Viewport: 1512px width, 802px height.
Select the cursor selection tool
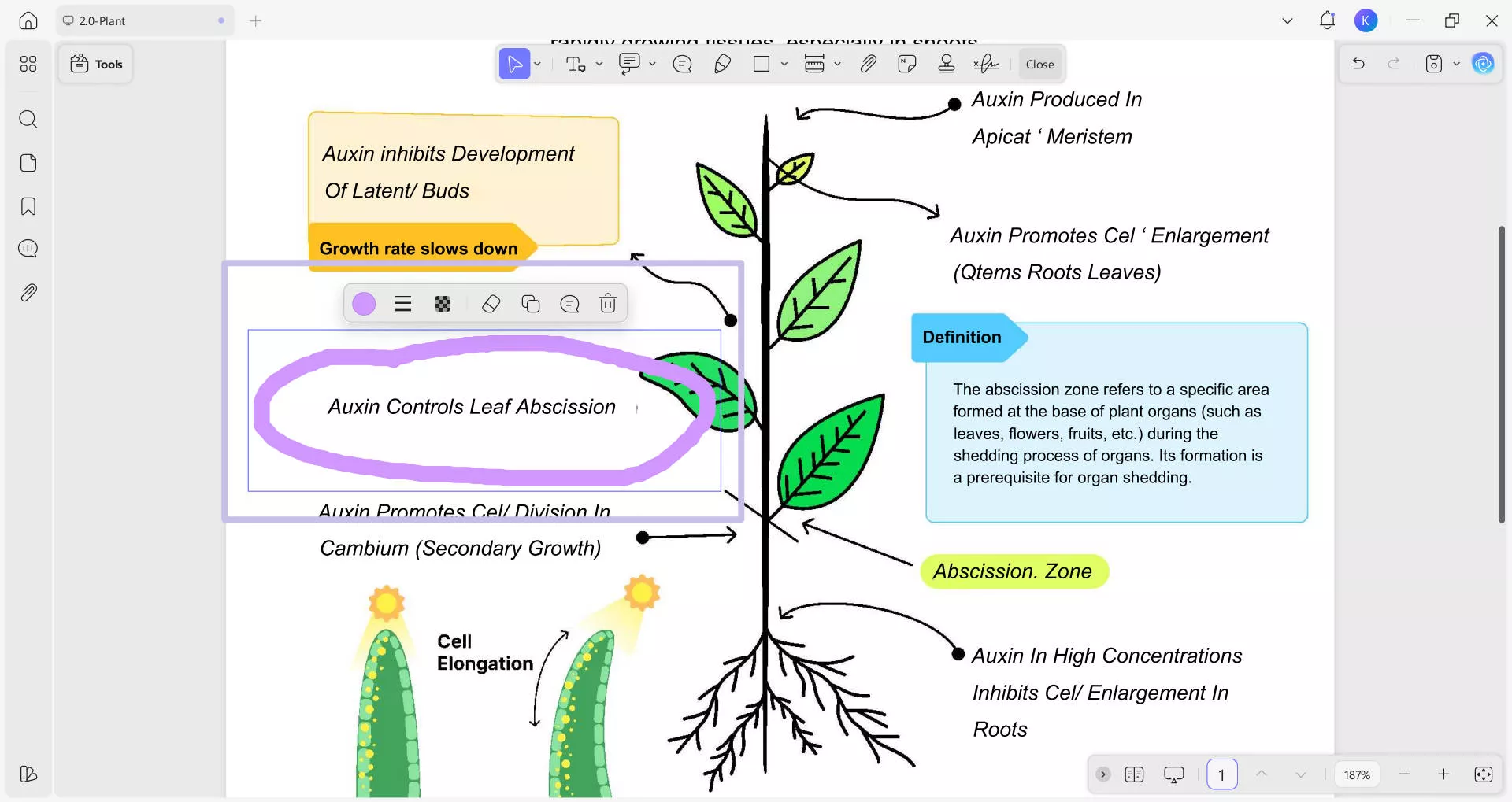tap(515, 64)
